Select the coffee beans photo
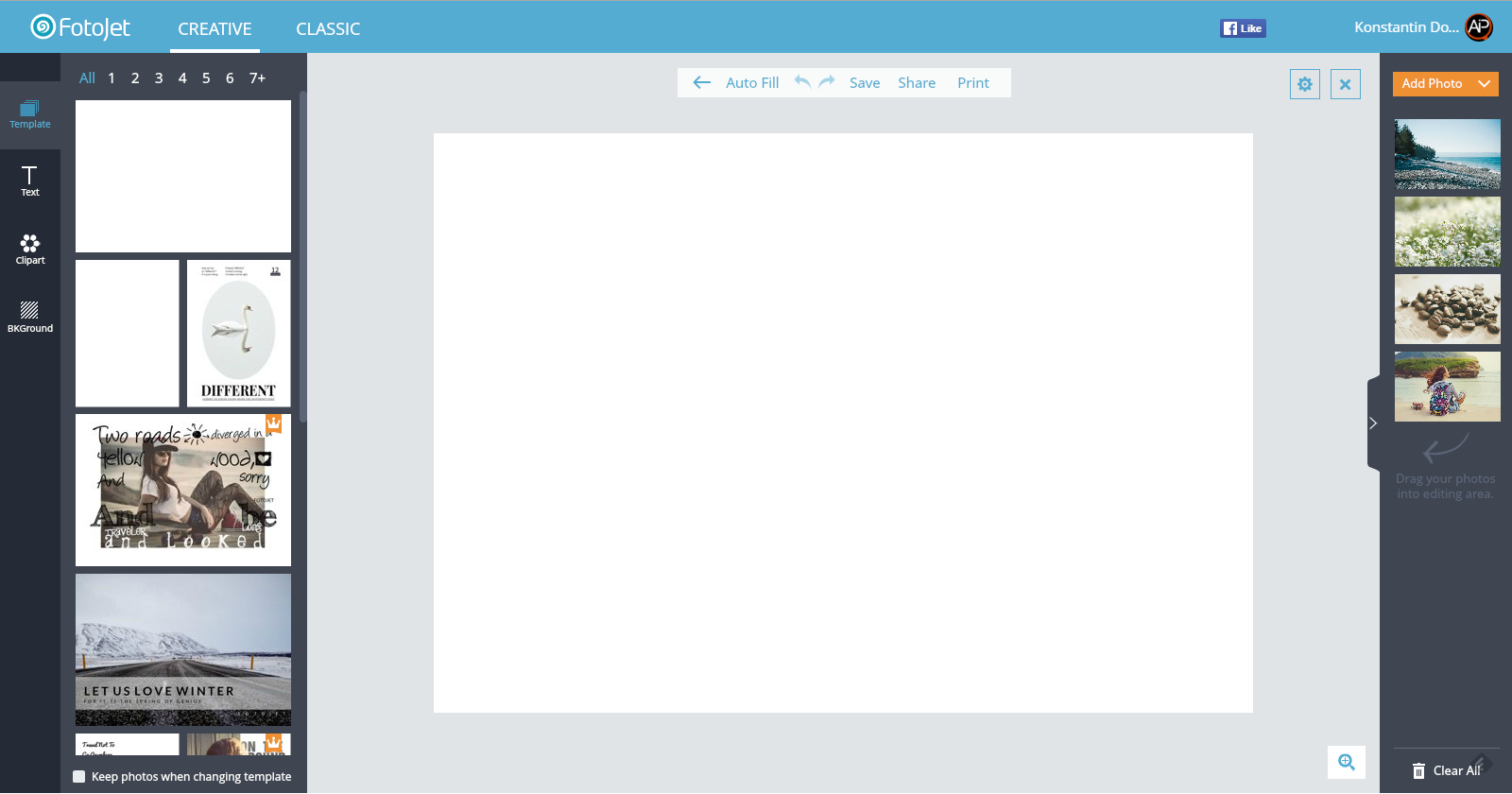This screenshot has width=1512, height=794. 1448,309
